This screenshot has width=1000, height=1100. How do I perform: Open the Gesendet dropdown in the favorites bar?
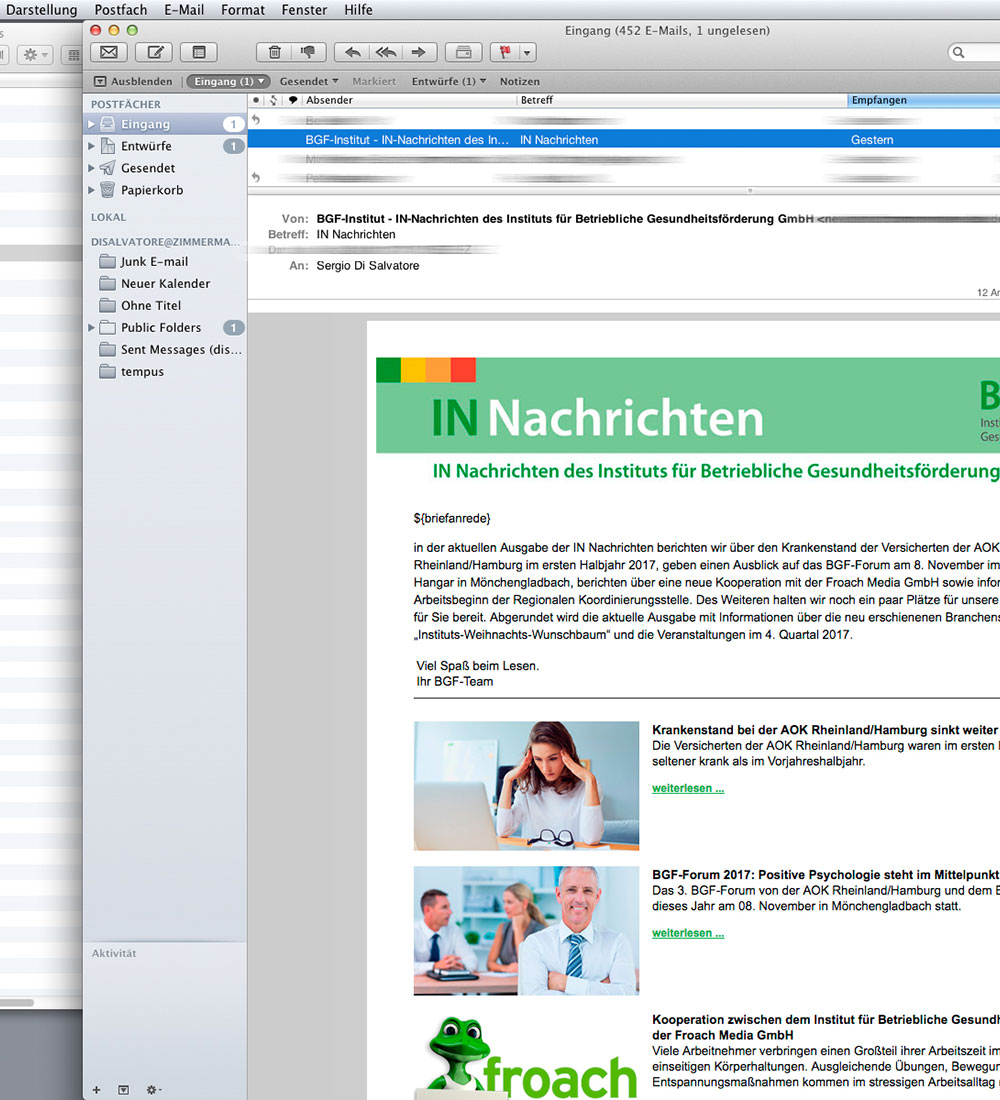tap(308, 81)
